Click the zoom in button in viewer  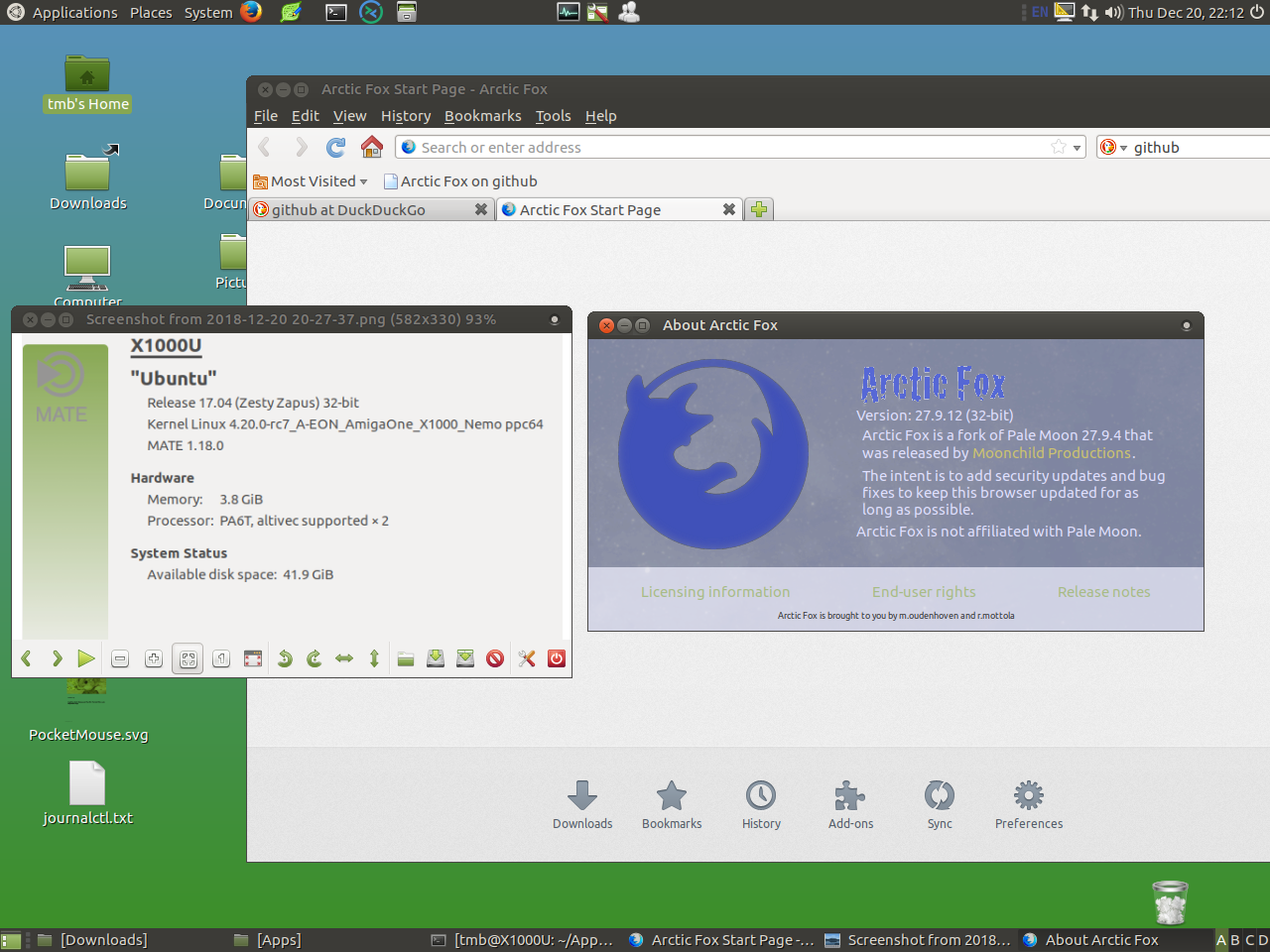tap(154, 658)
